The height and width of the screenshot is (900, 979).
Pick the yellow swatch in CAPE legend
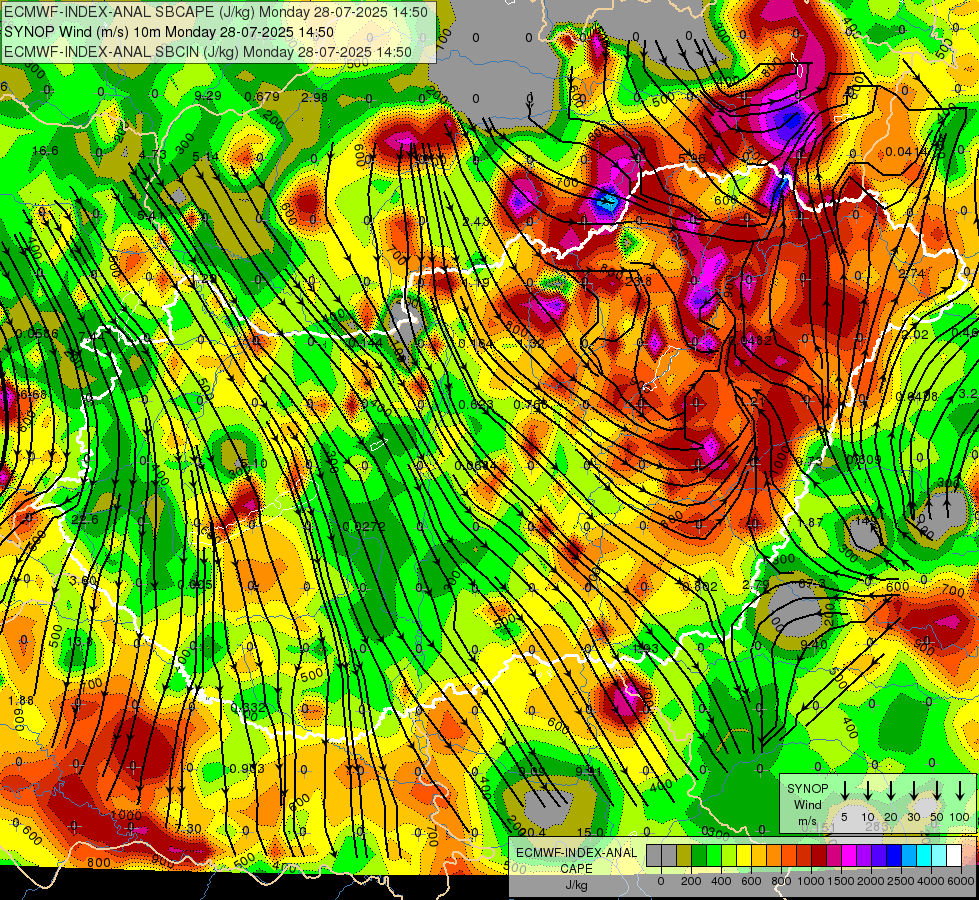tap(744, 856)
